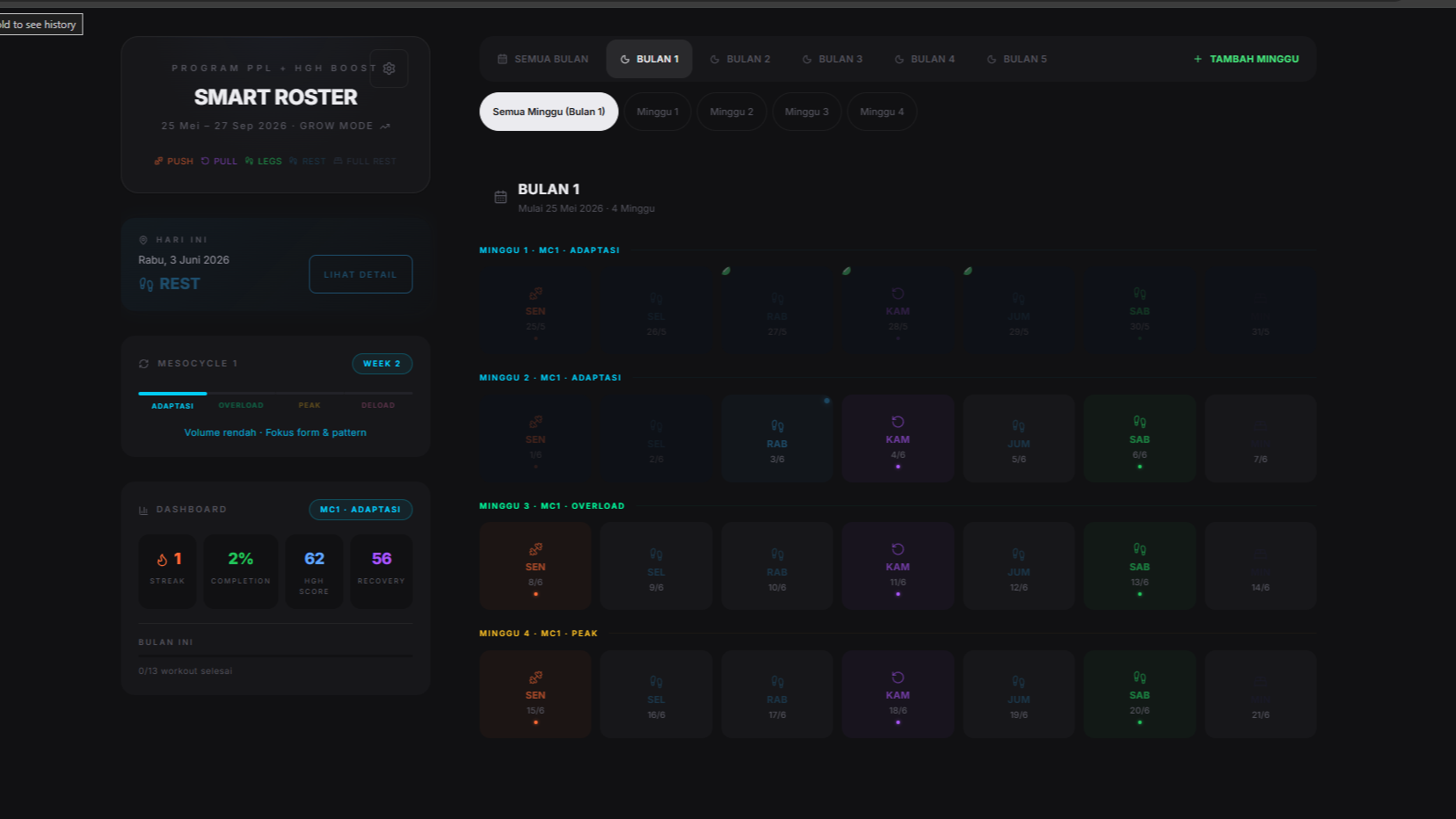Open the Bulan 3 tab

pos(832,59)
